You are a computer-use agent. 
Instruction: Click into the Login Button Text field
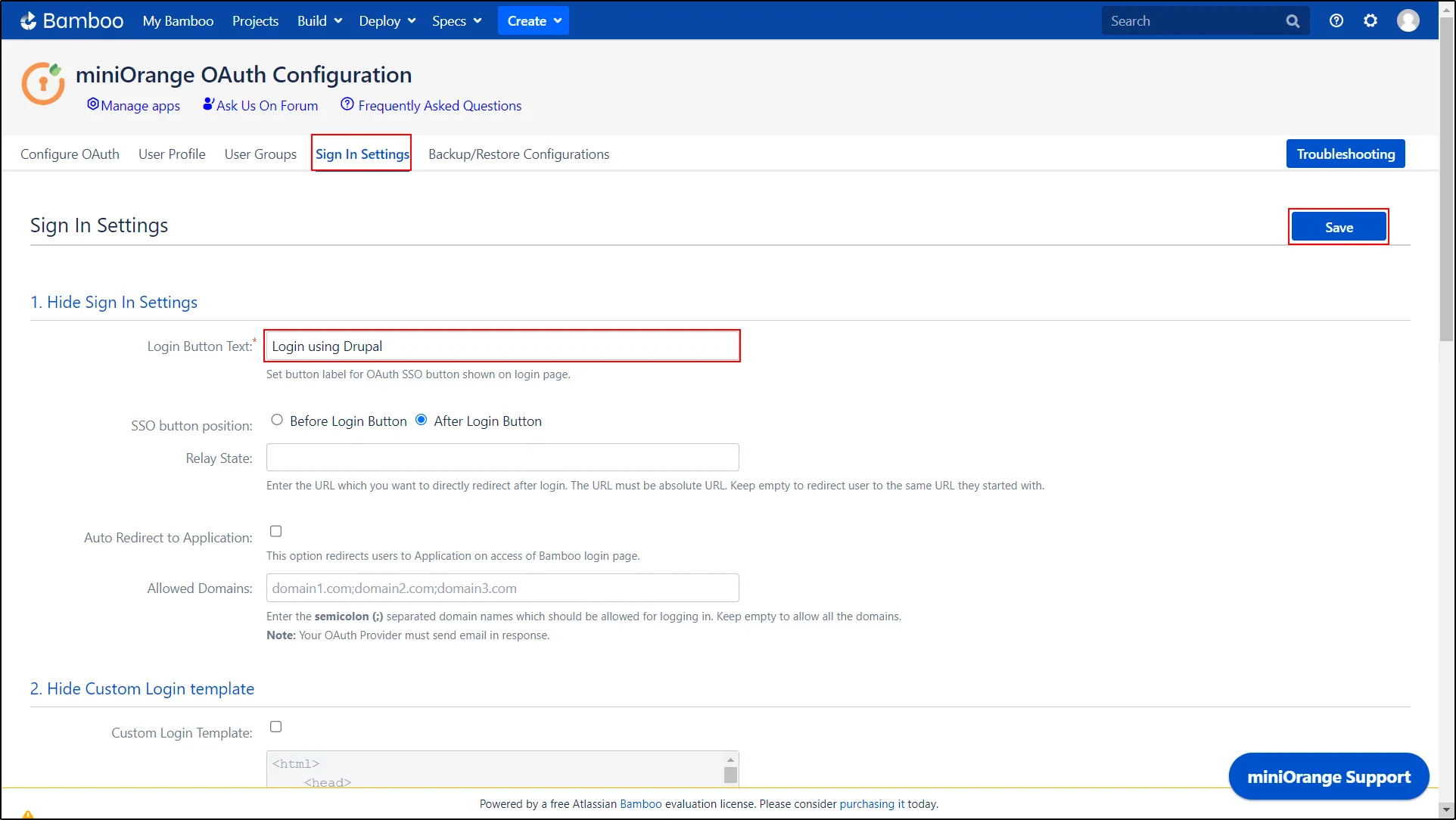pos(502,346)
